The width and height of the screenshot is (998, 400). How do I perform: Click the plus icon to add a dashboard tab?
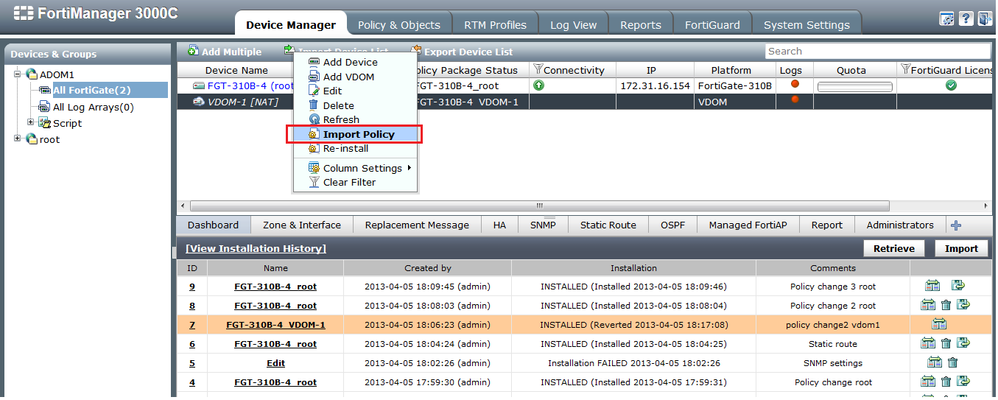pyautogui.click(x=955, y=225)
